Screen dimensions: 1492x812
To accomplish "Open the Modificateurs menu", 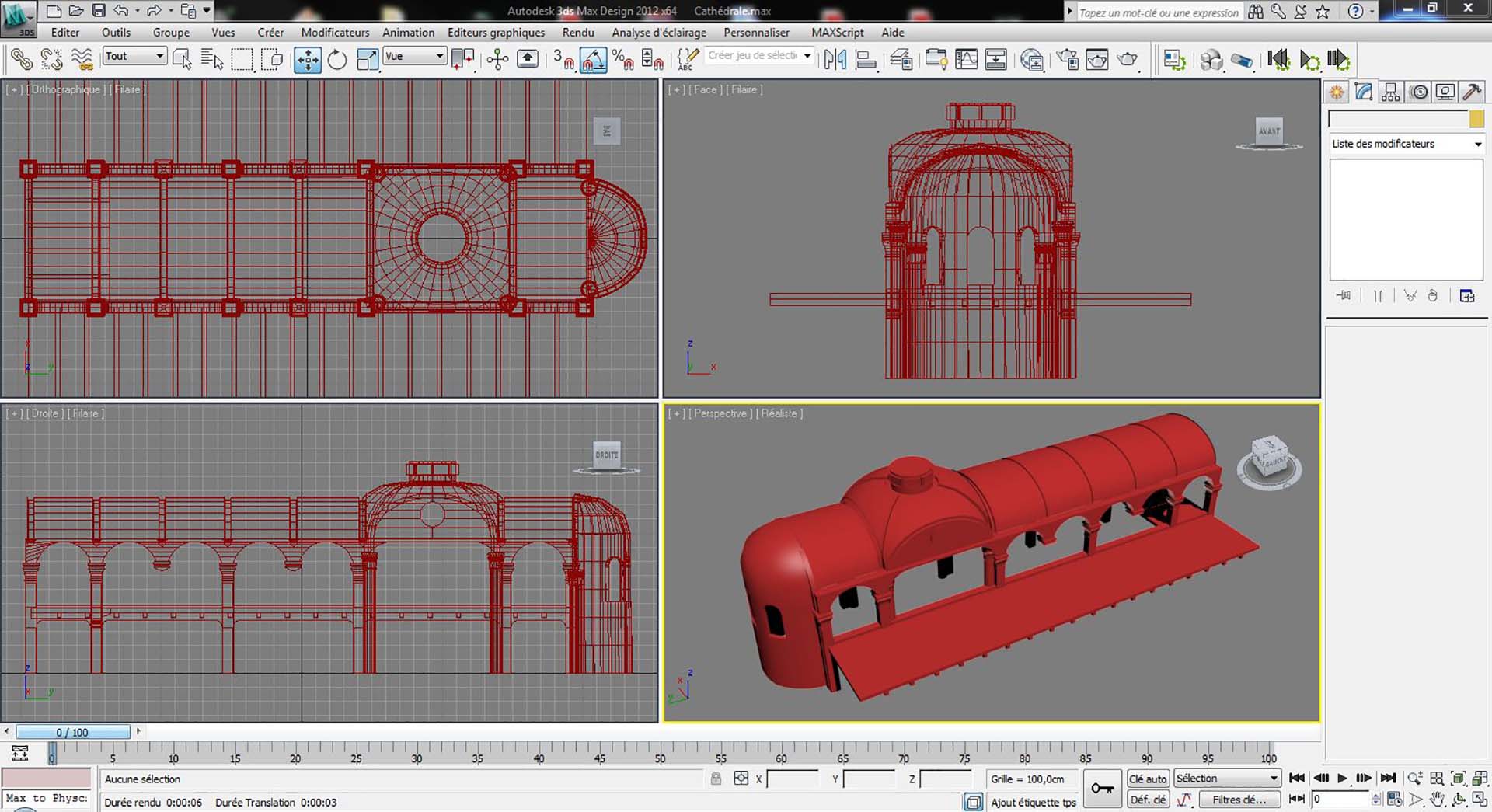I will point(335,33).
